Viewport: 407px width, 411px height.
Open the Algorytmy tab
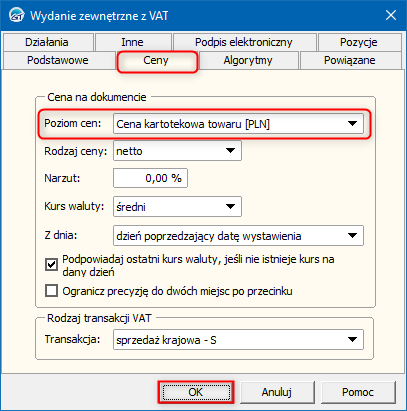pyautogui.click(x=248, y=60)
